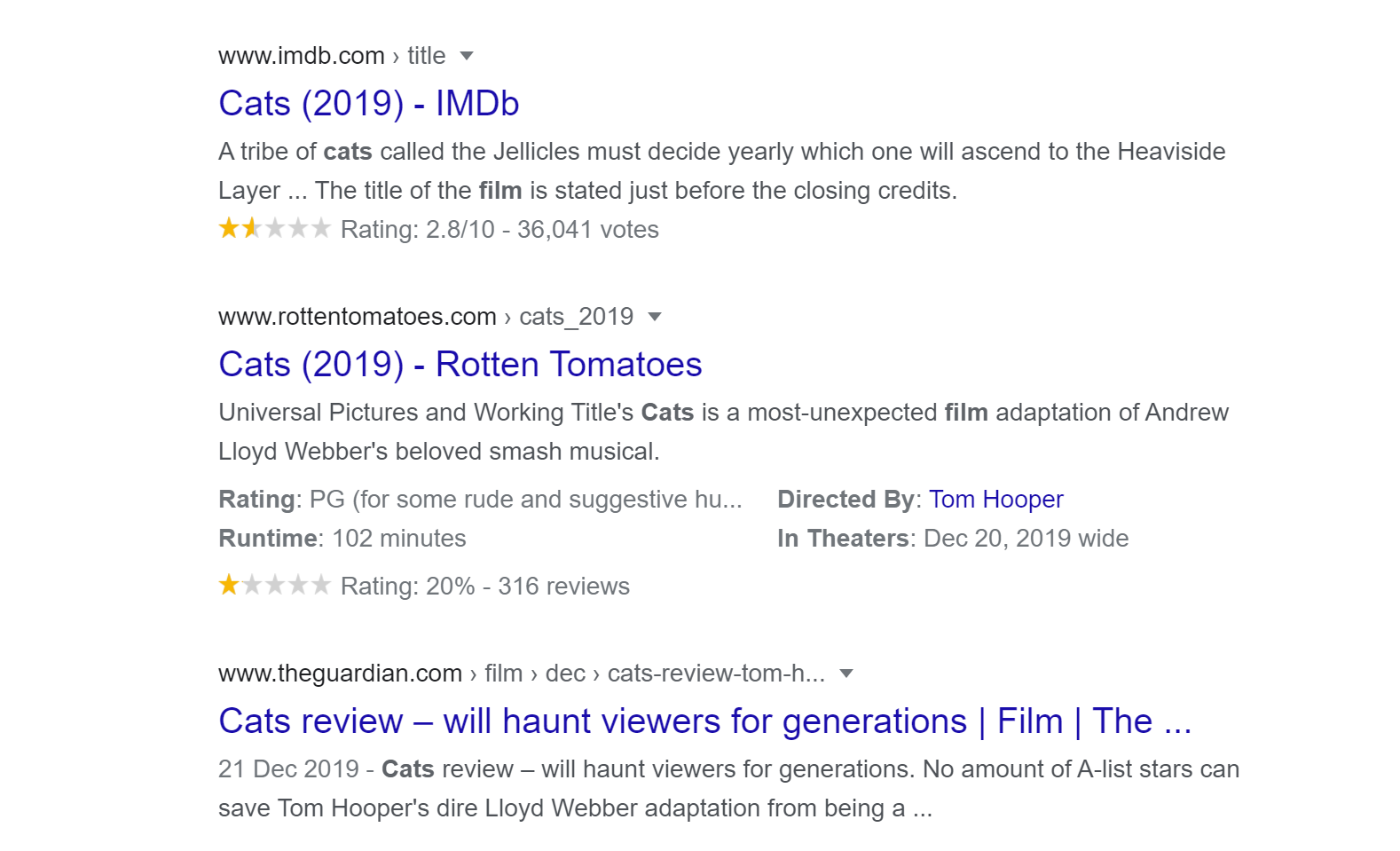Open the Cats (2019) - Rotten Tomatoes result
Screen dimensions: 1400x851
[460, 365]
